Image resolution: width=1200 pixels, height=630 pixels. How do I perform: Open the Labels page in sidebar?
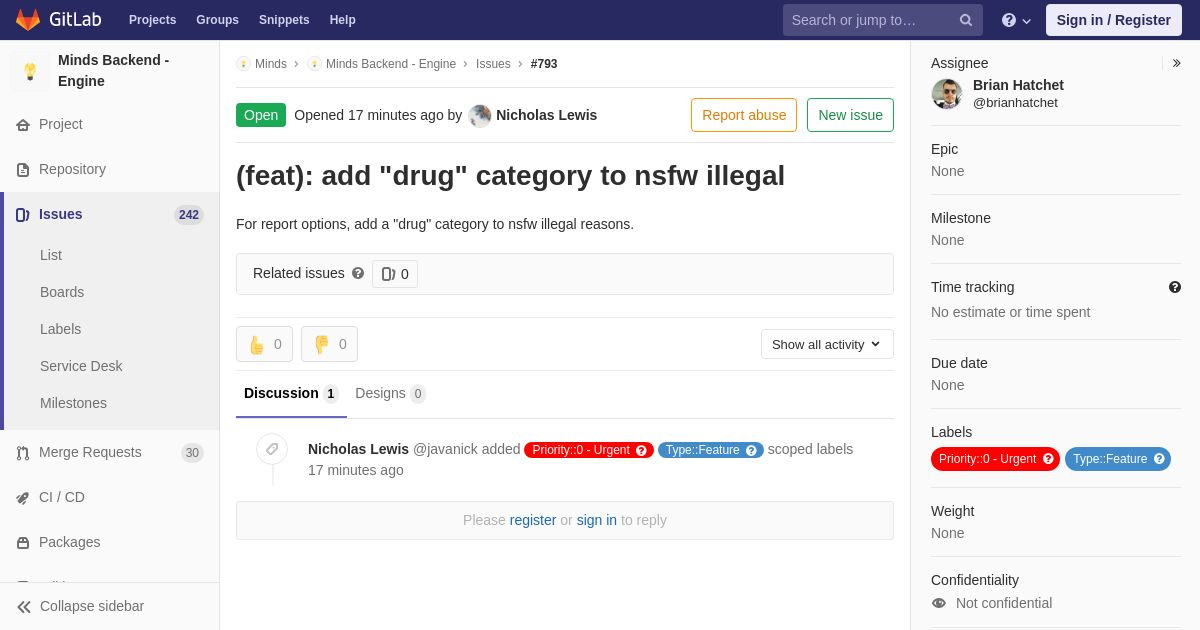click(60, 329)
